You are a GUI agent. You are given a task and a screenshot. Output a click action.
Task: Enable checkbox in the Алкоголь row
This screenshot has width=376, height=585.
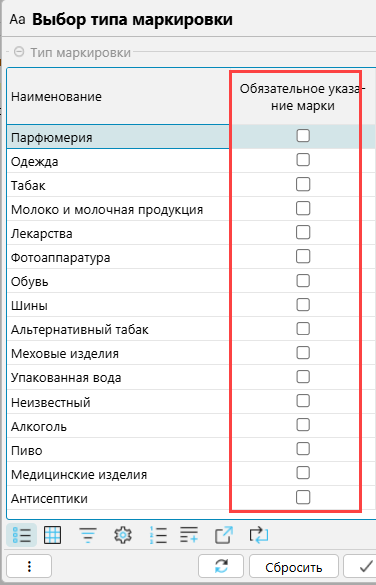[x=303, y=425]
